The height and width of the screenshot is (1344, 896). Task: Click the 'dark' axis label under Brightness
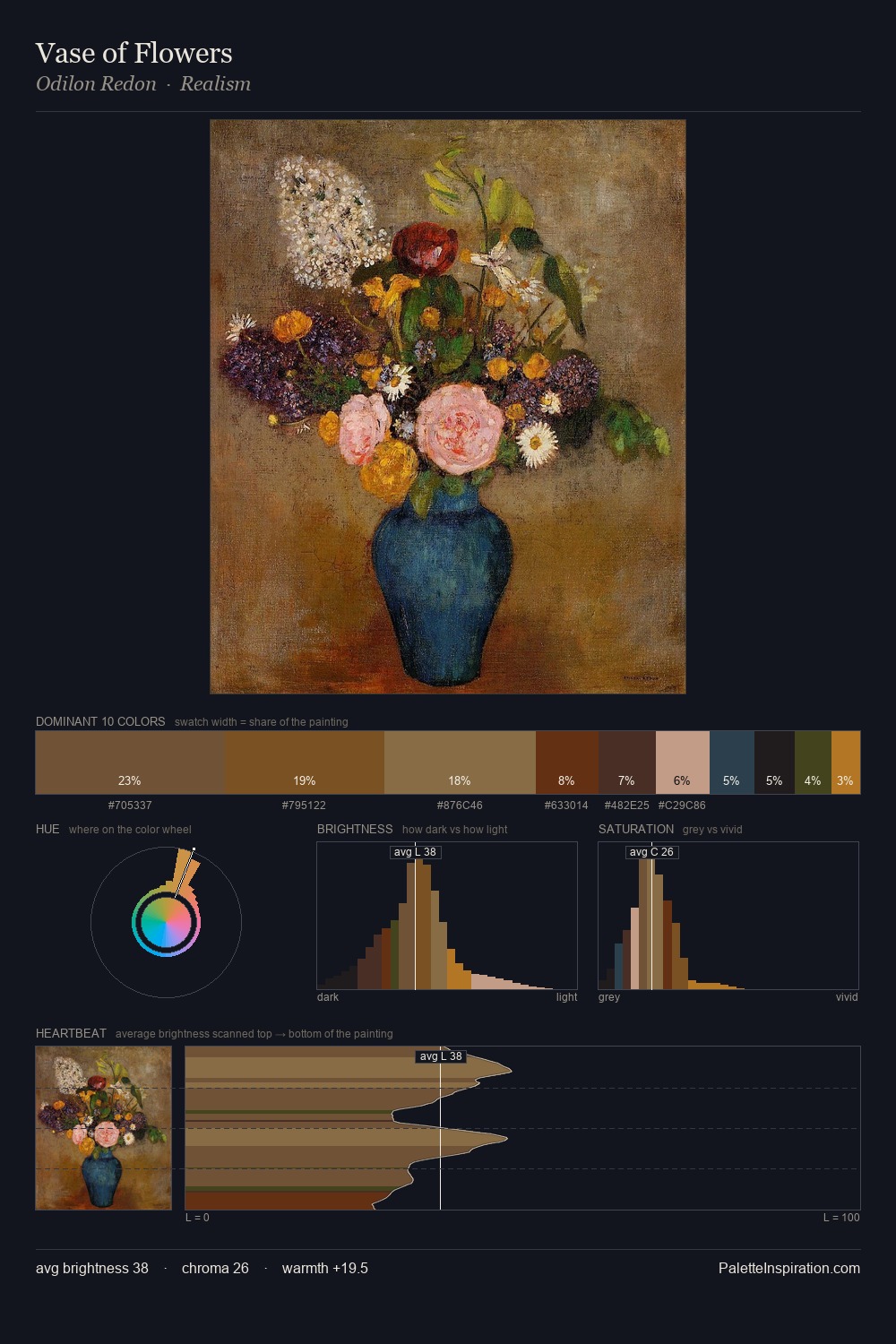tap(328, 997)
